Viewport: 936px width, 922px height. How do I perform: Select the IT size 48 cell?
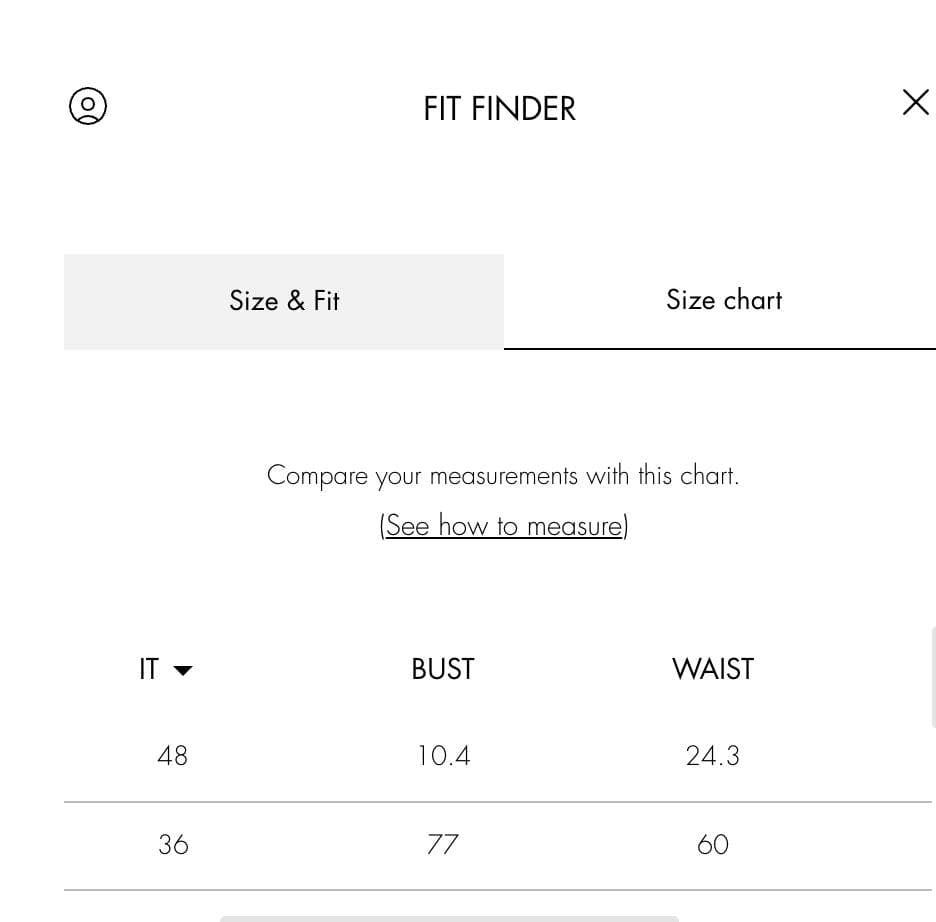click(x=172, y=756)
